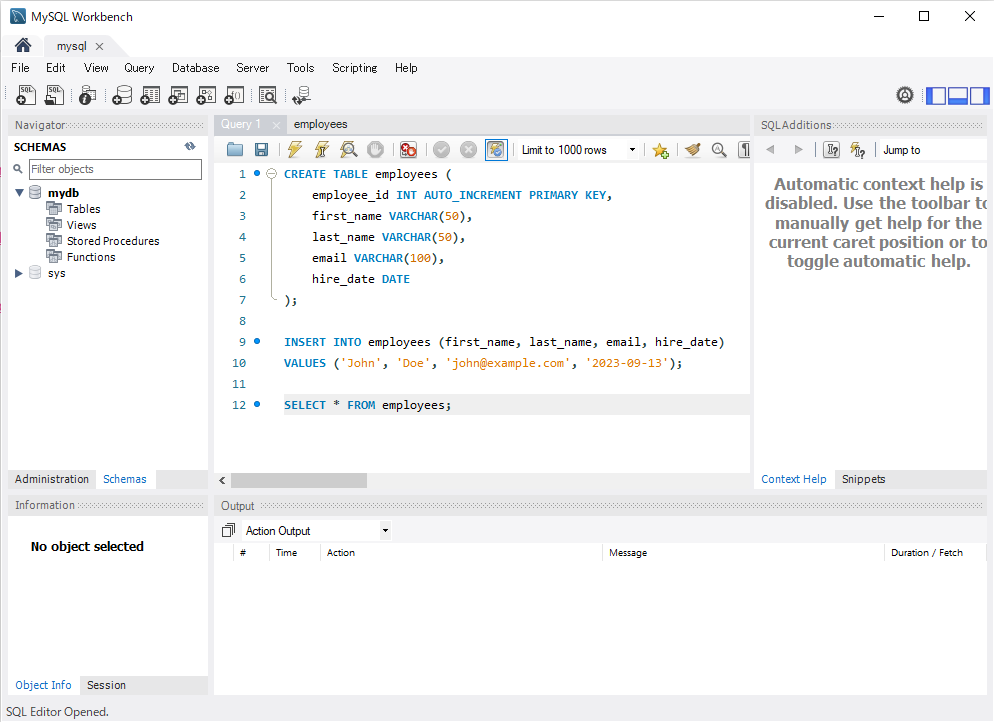
Task: Reconnect to the DBMS
Action: (x=301, y=96)
